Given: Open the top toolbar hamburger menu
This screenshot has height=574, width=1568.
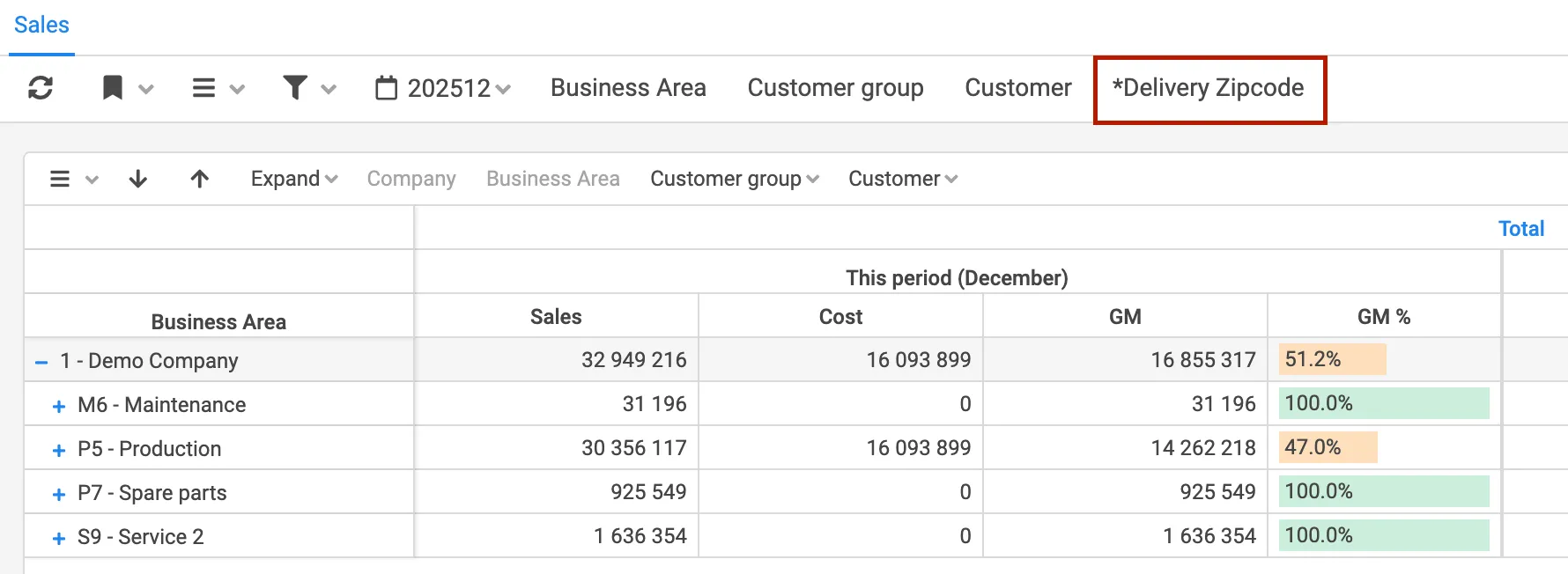Looking at the screenshot, I should (x=204, y=88).
